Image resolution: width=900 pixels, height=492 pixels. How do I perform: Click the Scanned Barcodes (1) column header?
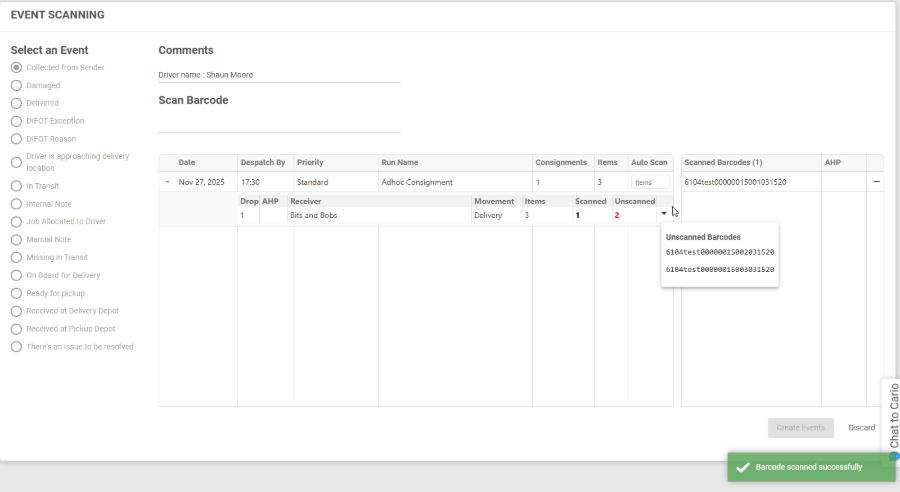(723, 162)
